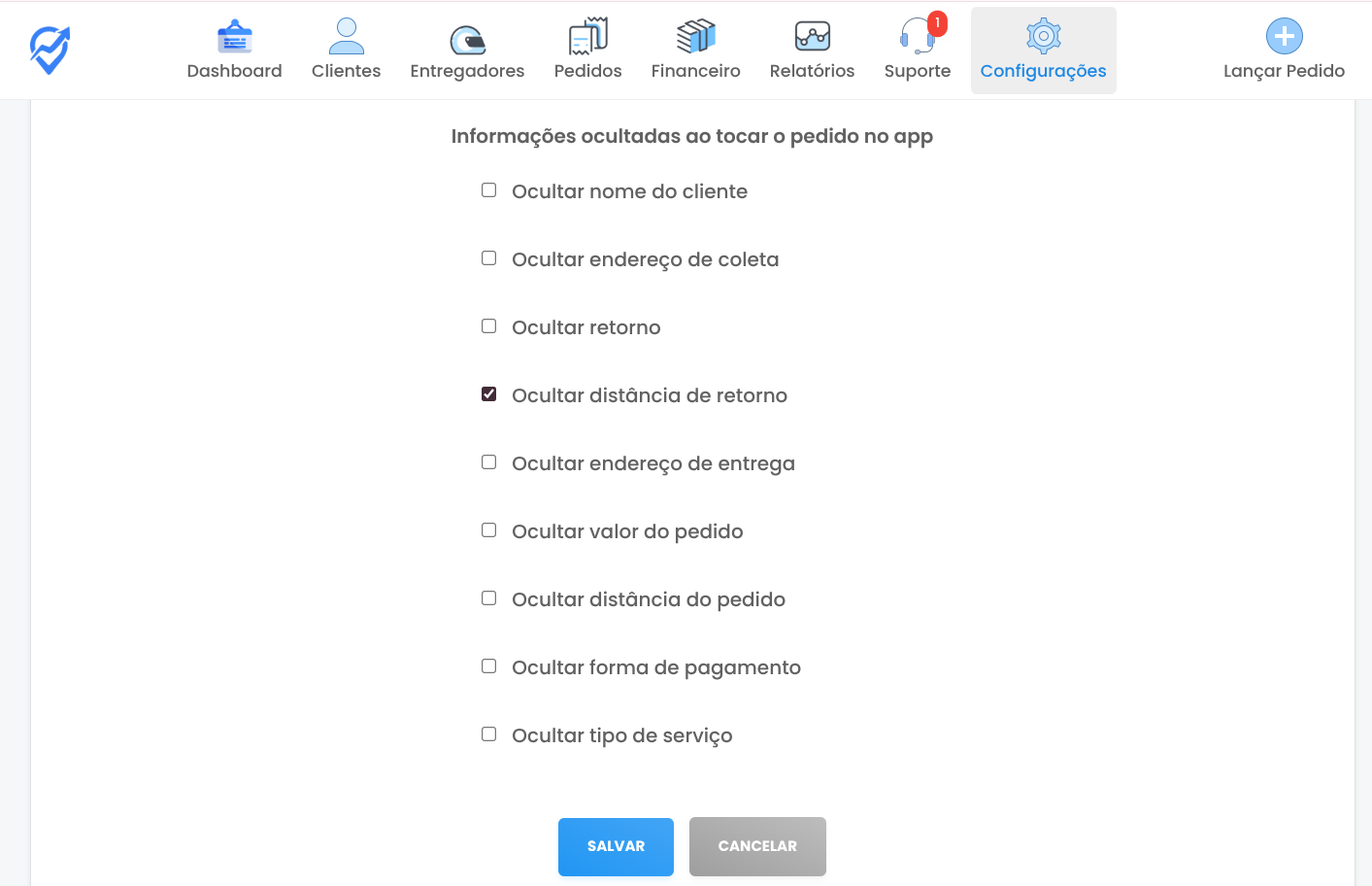
Task: Enable Ocultar valor do pedido checkbox
Action: (489, 530)
